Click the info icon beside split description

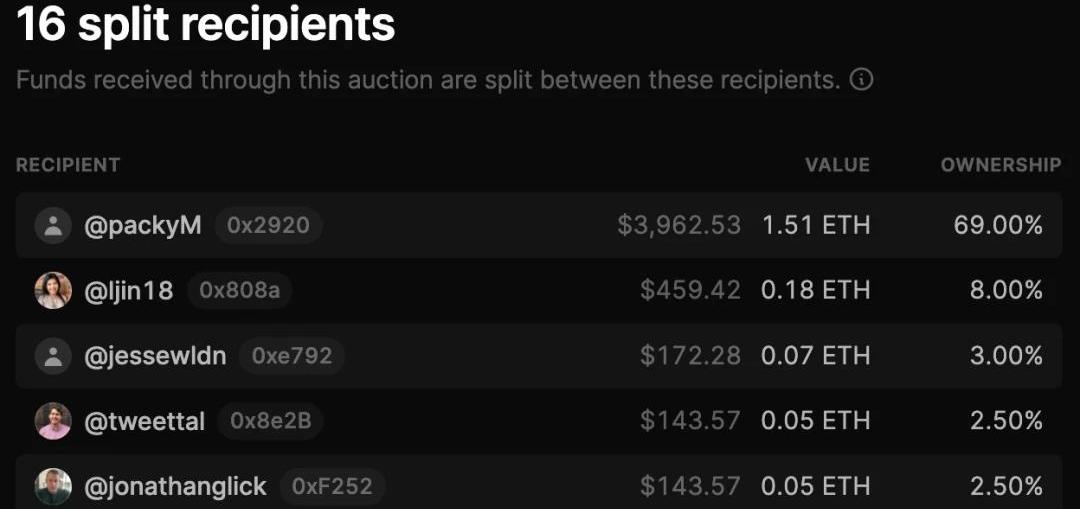[861, 80]
